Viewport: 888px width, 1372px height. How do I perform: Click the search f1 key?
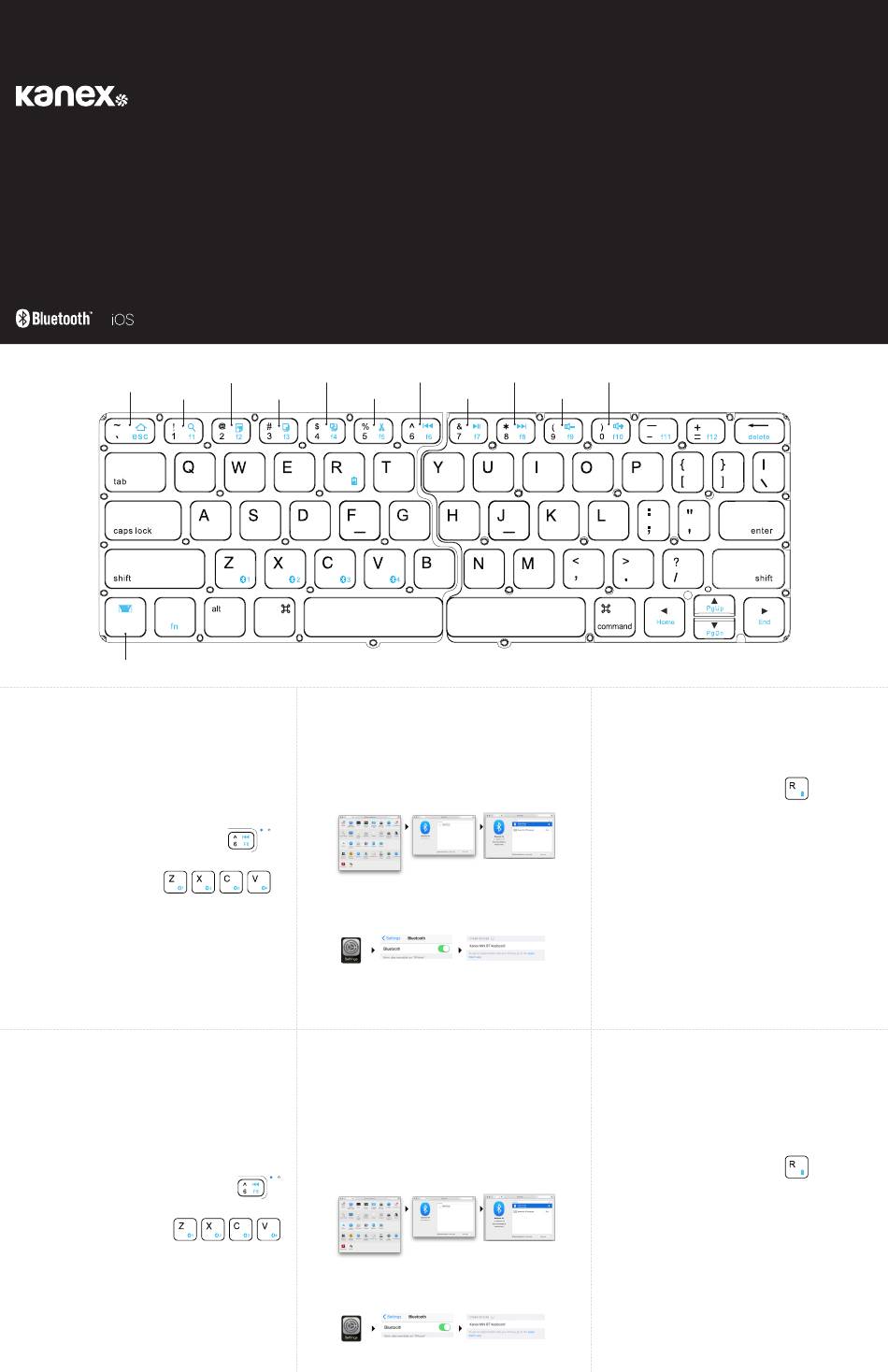(182, 430)
